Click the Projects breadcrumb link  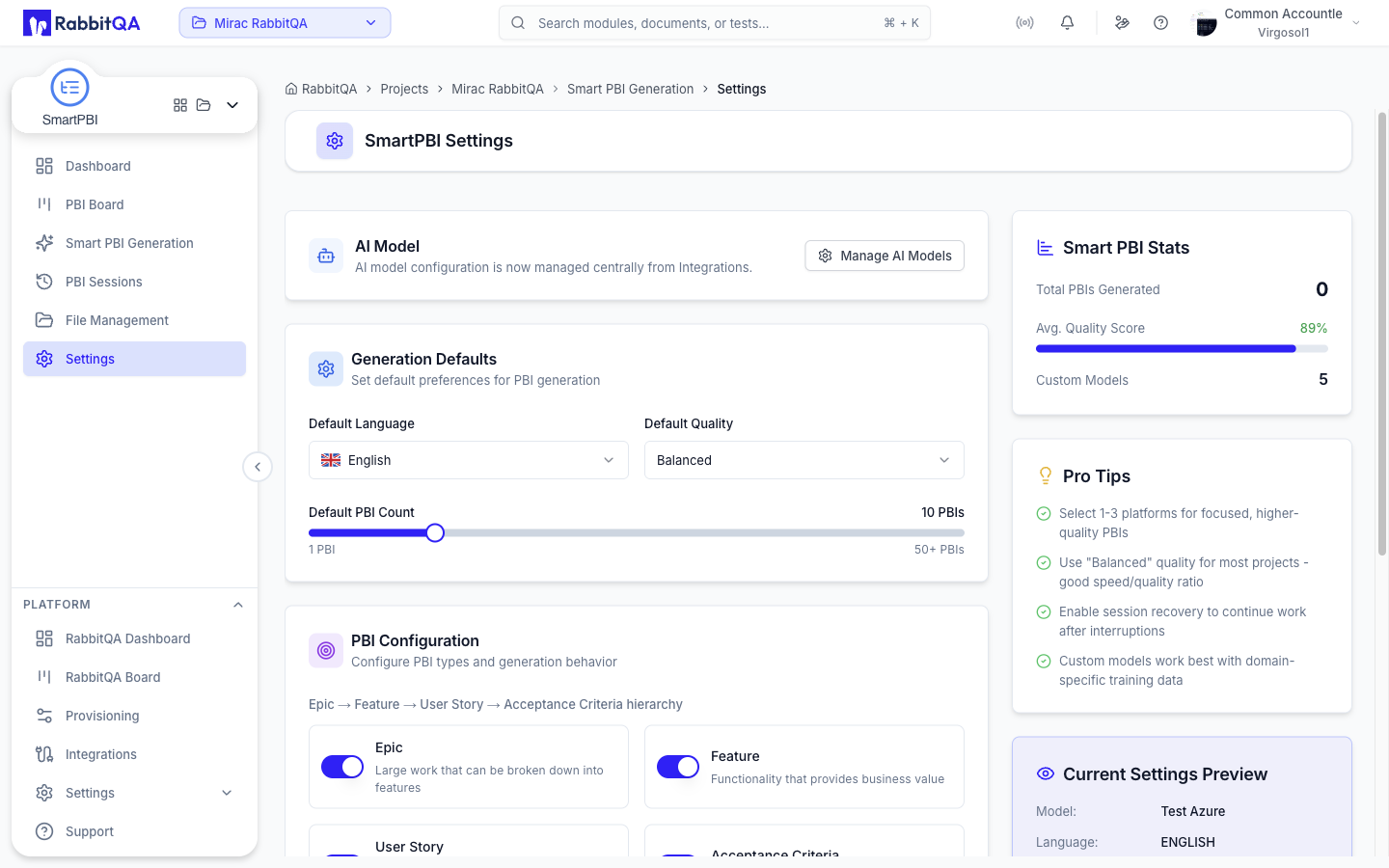[x=404, y=89]
